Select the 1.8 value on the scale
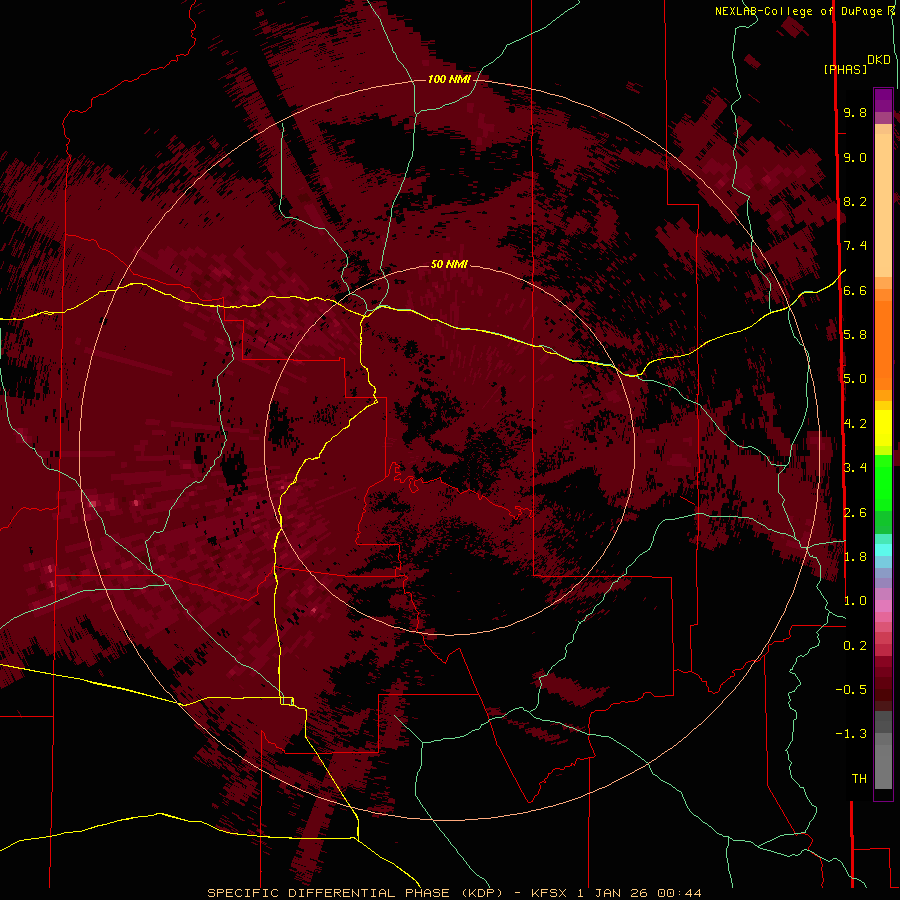The image size is (900, 900). click(855, 557)
